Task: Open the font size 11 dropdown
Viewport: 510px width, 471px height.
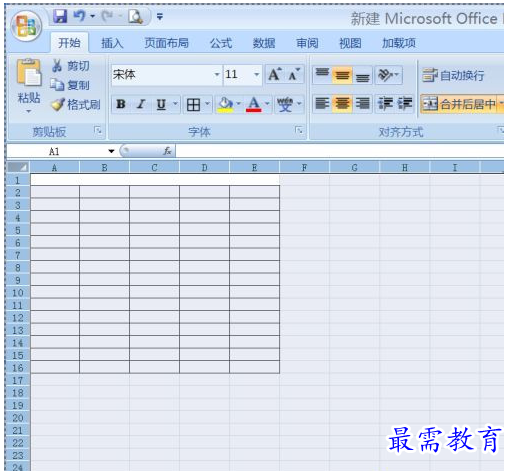Action: (x=256, y=75)
